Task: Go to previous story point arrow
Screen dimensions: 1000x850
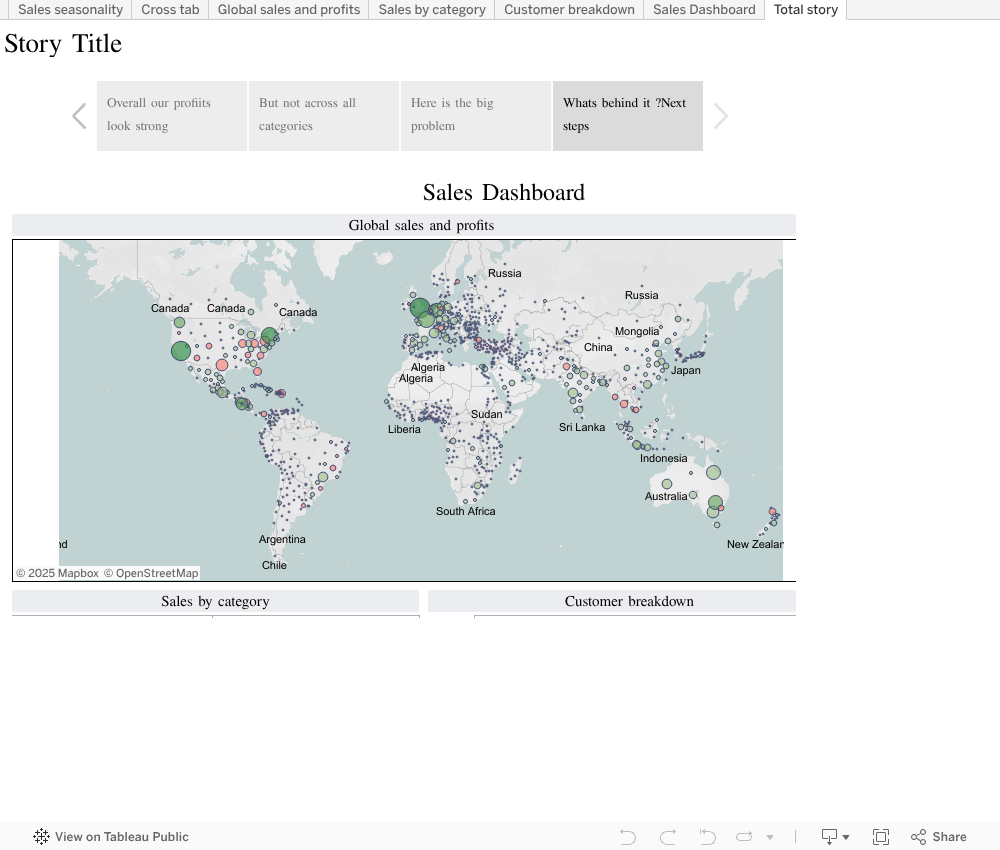Action: pos(79,116)
